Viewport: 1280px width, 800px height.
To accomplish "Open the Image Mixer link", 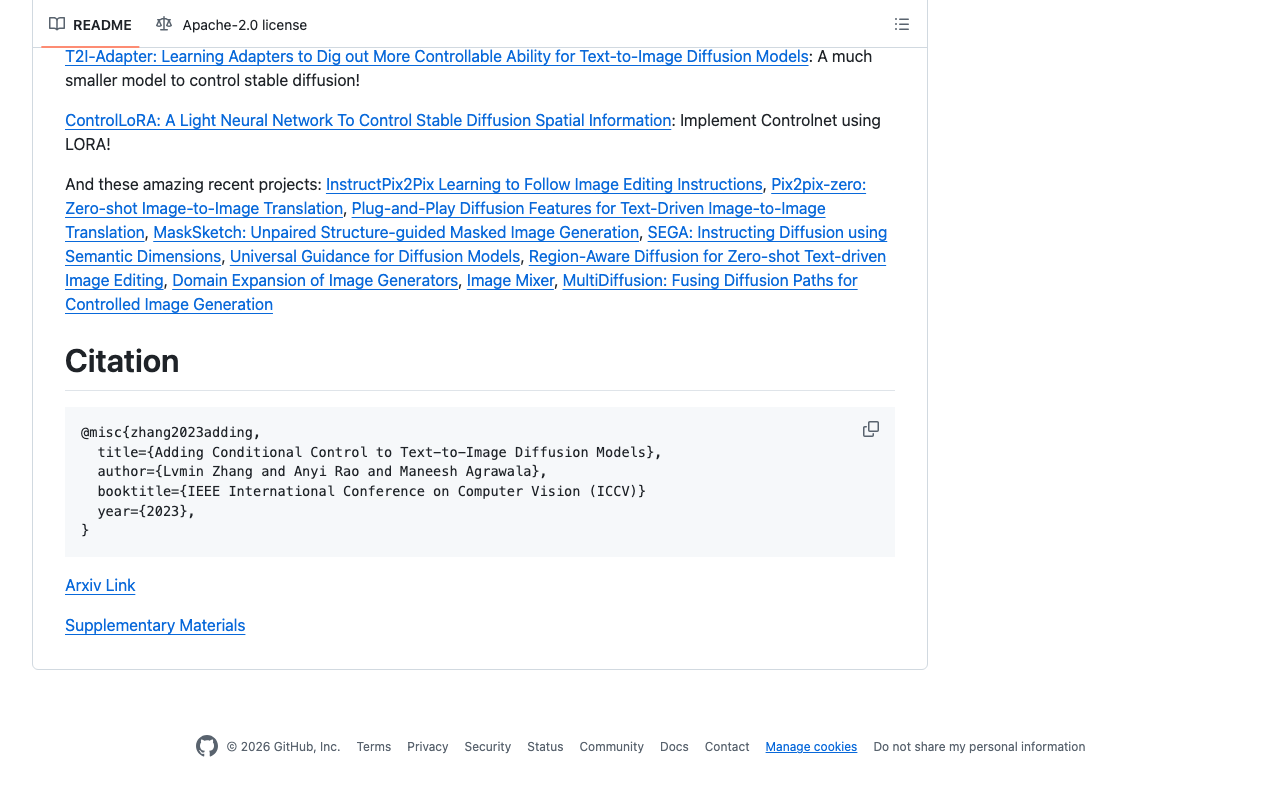I will tap(510, 280).
